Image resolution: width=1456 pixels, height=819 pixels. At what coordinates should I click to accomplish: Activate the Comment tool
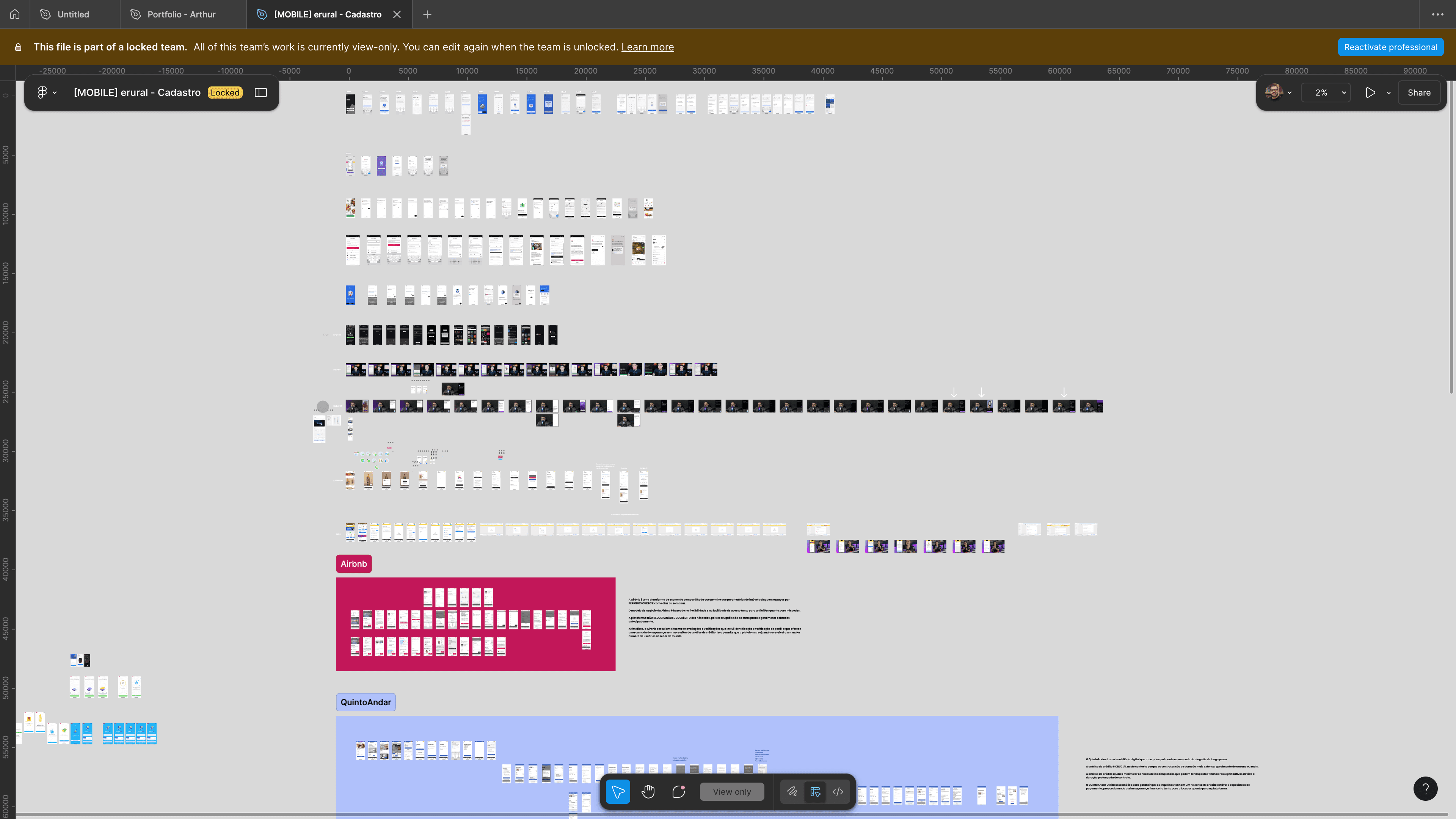pyautogui.click(x=679, y=792)
